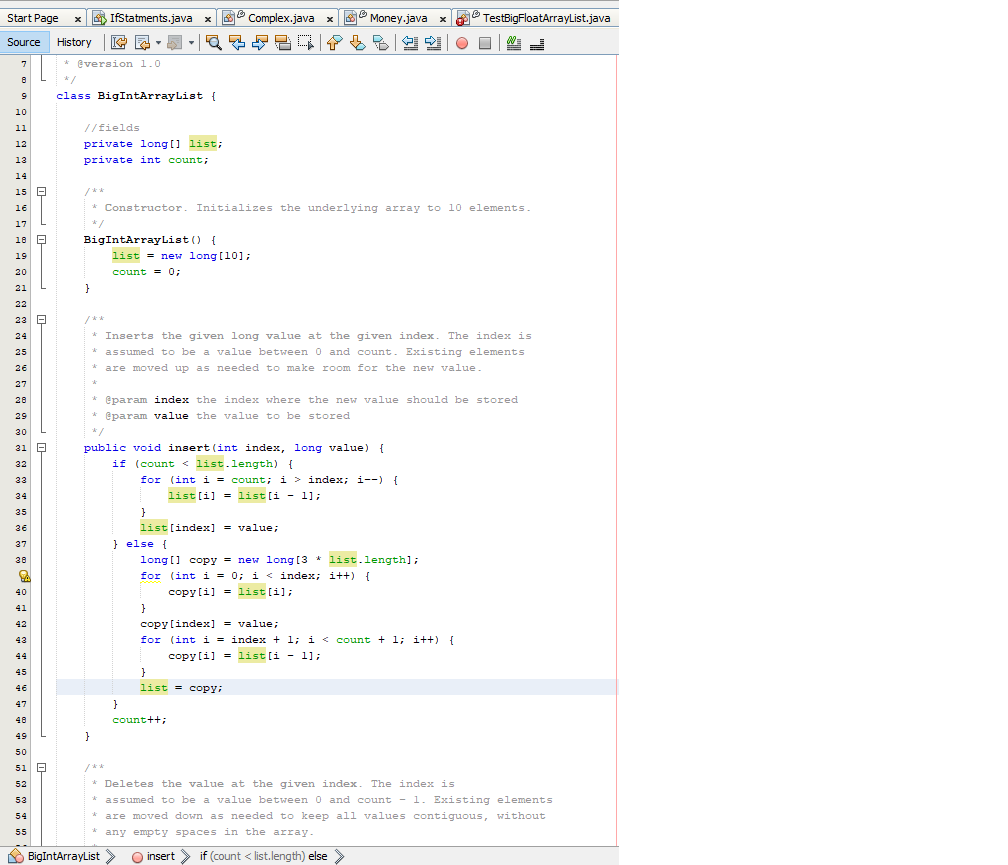This screenshot has height=865, width=1008.
Task: Toggle a bookmark on the current line
Action: point(381,42)
